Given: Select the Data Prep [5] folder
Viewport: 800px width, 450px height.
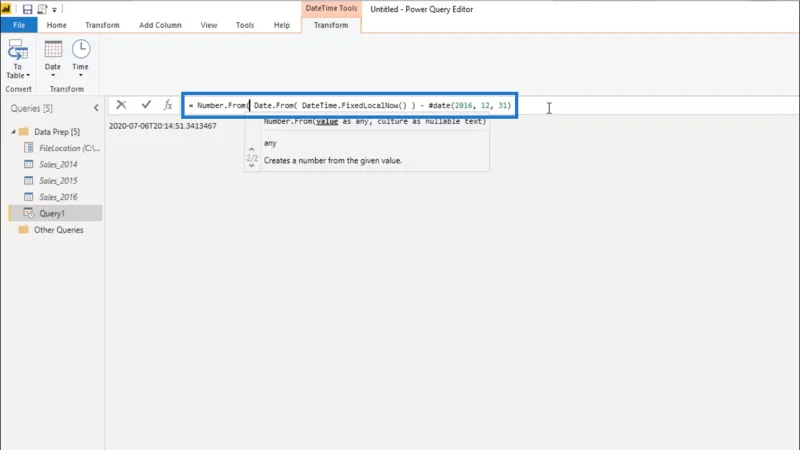Looking at the screenshot, I should [x=57, y=132].
